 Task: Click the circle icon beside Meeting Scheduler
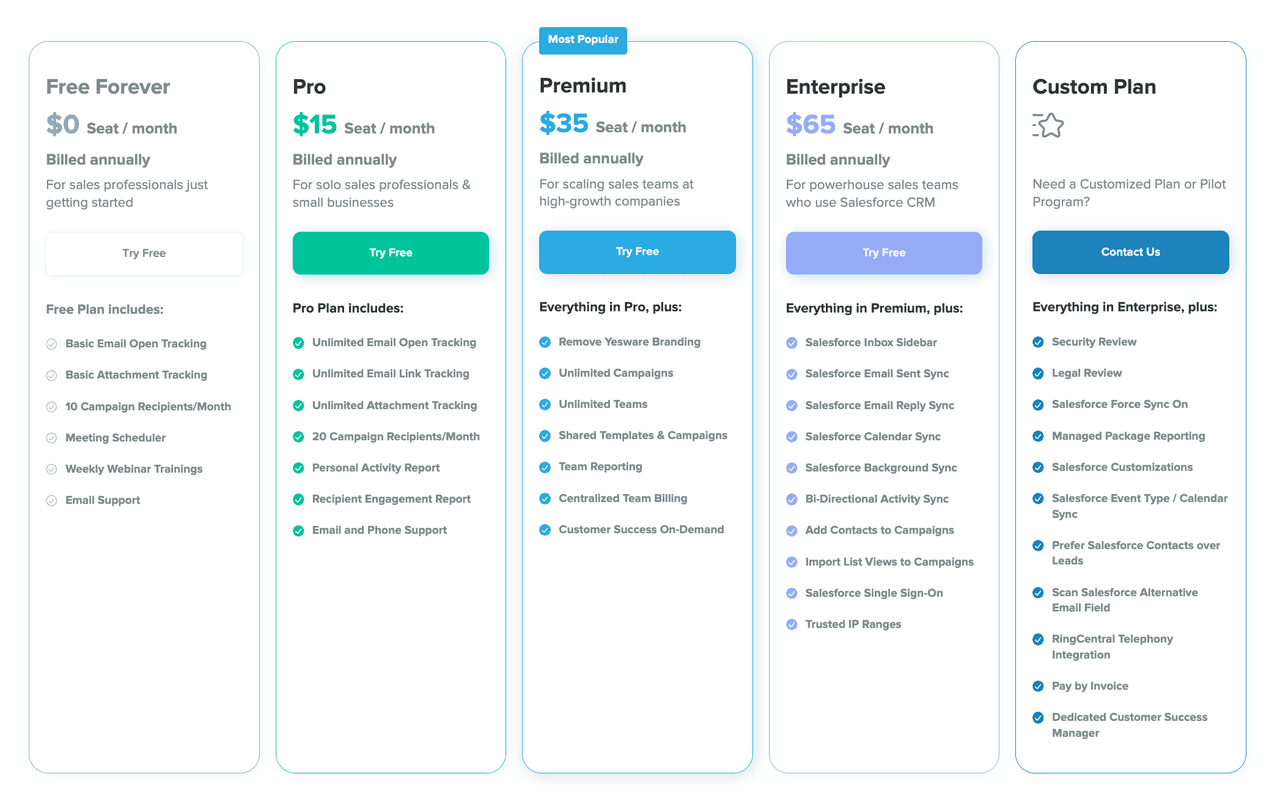click(x=51, y=437)
